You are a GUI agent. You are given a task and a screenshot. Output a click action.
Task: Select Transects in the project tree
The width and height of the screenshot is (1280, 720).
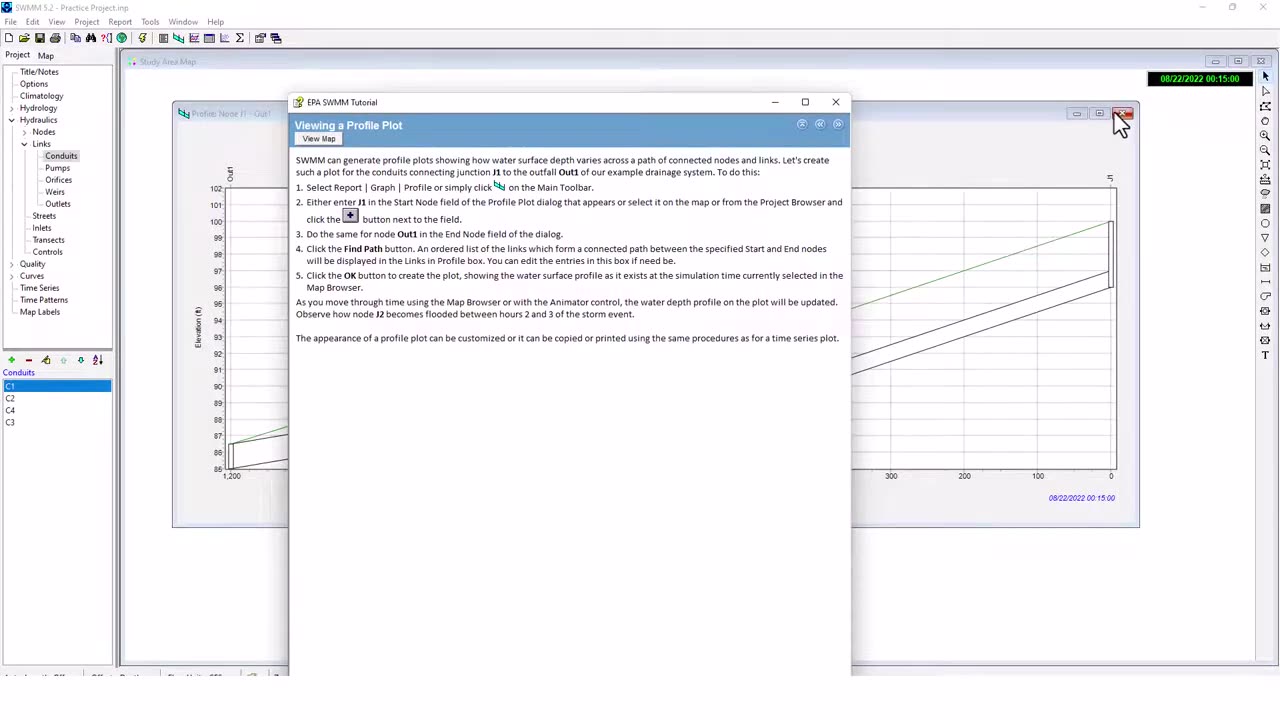point(48,240)
